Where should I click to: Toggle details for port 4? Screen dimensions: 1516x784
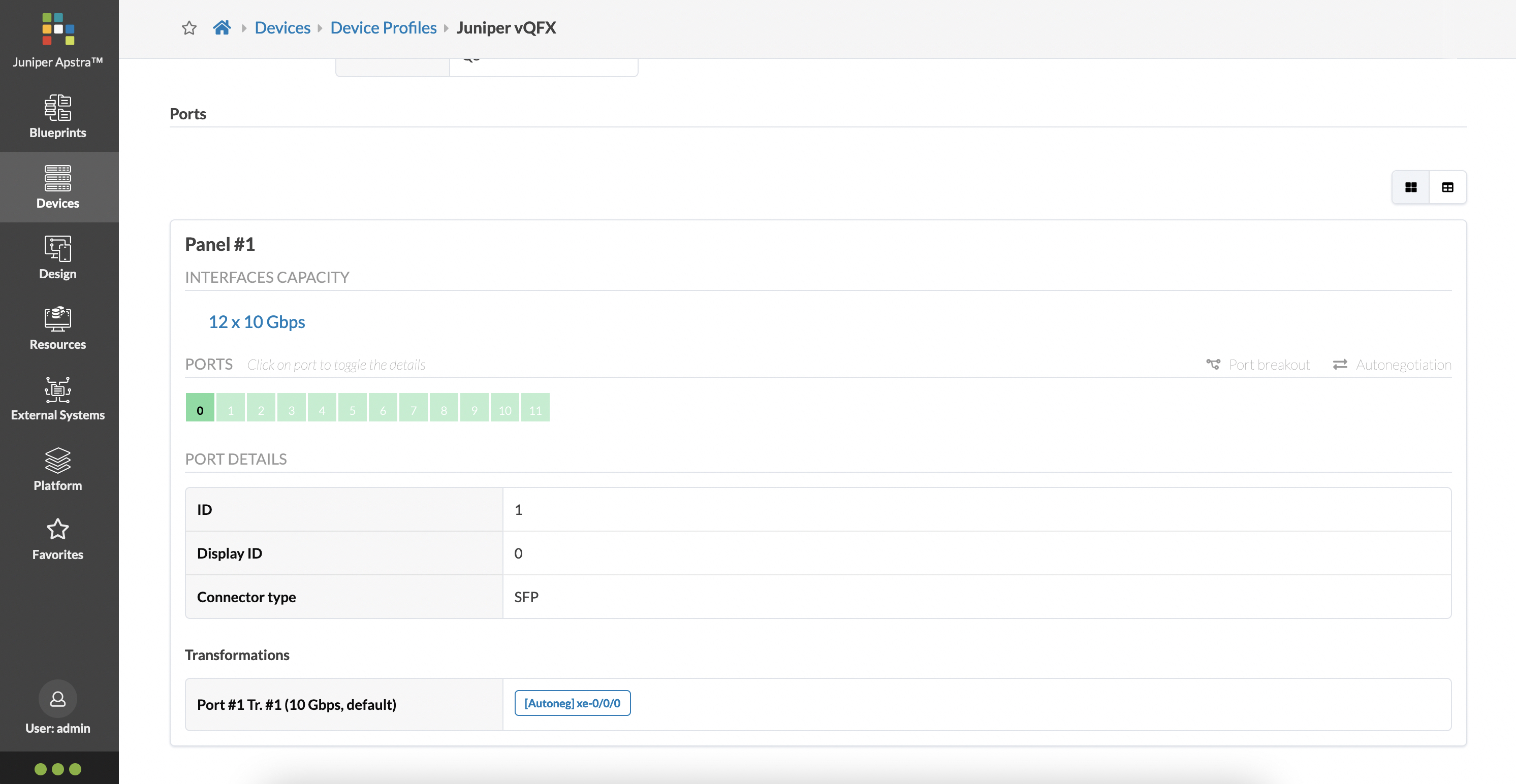click(322, 408)
